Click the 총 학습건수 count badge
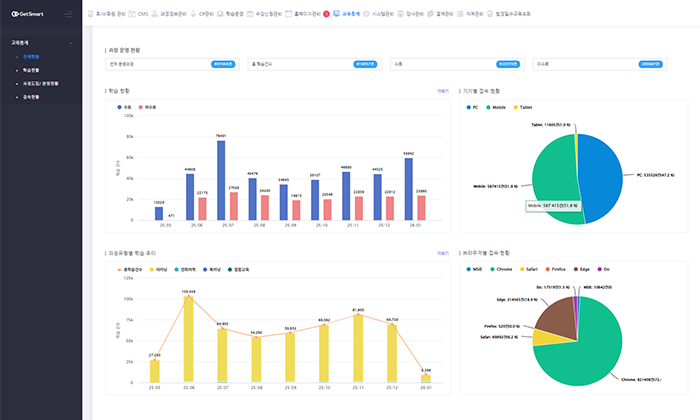 pos(364,63)
